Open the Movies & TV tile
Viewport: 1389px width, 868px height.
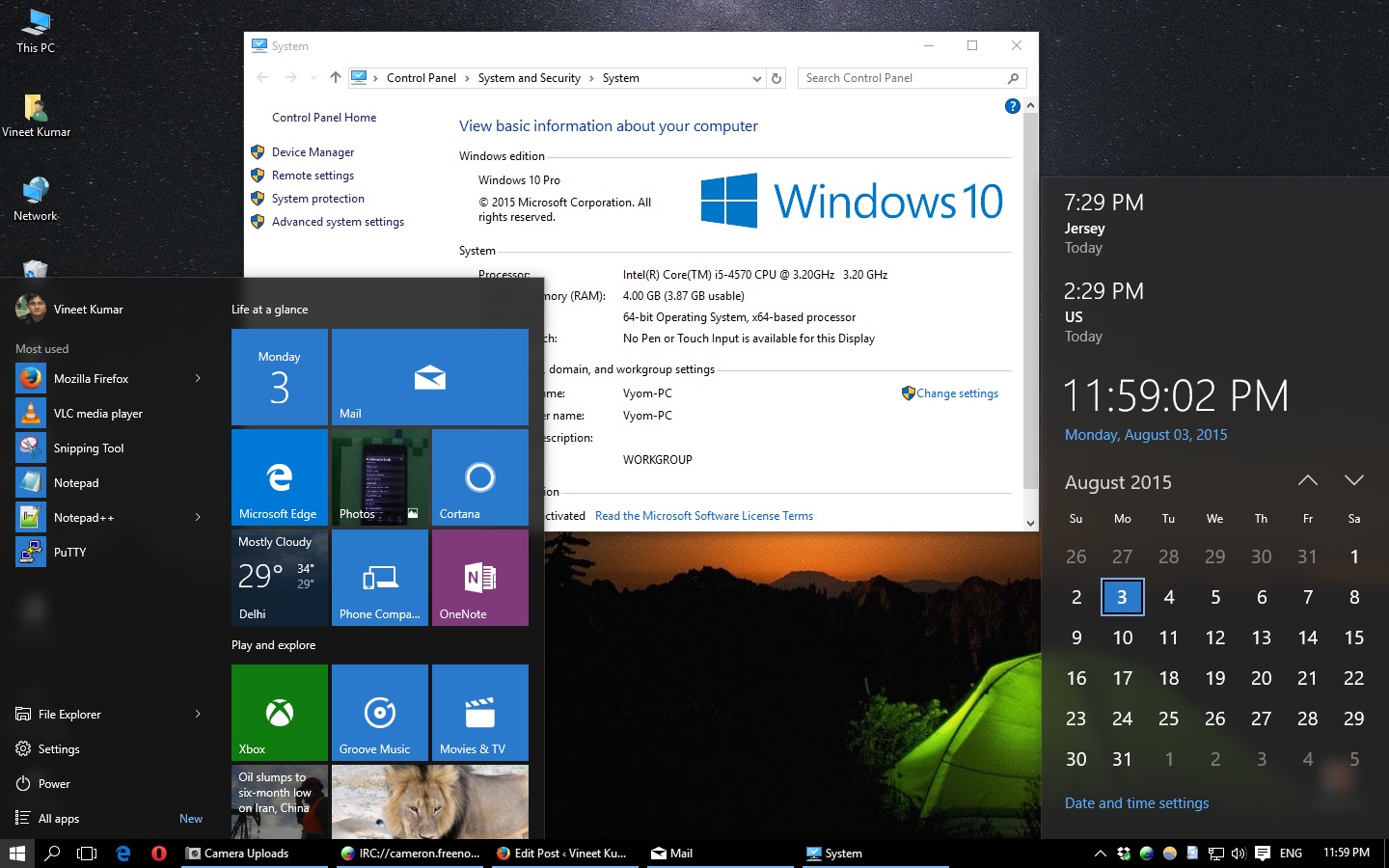tap(480, 713)
